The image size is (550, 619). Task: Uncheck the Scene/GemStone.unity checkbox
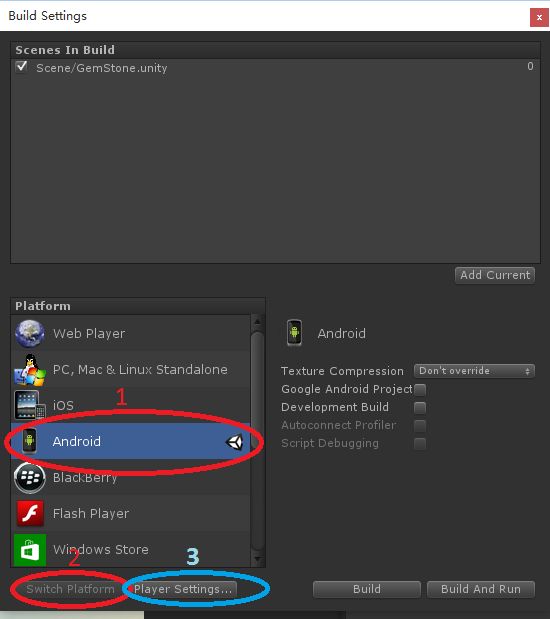tap(21, 66)
